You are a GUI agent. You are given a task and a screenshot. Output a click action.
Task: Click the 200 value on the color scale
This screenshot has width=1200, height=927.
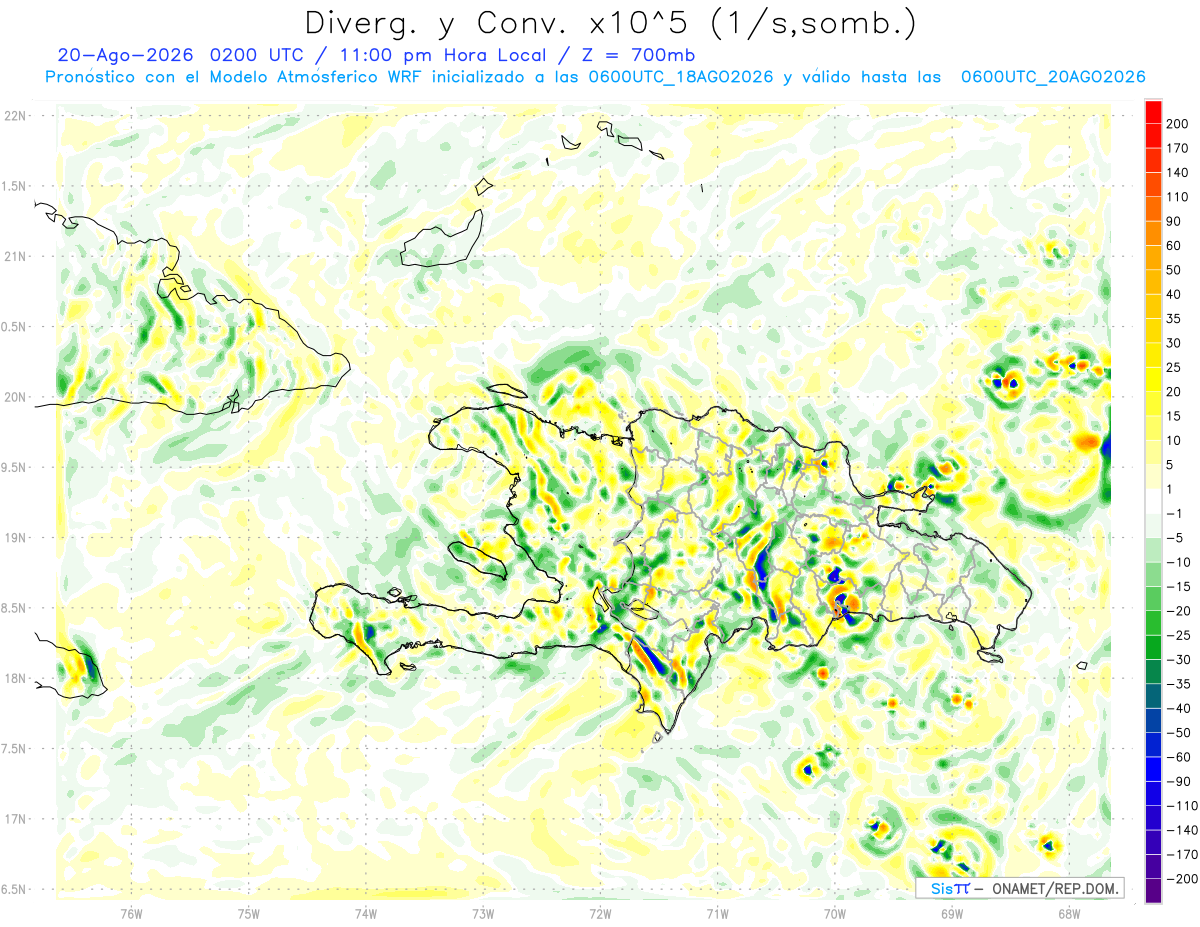(1177, 124)
